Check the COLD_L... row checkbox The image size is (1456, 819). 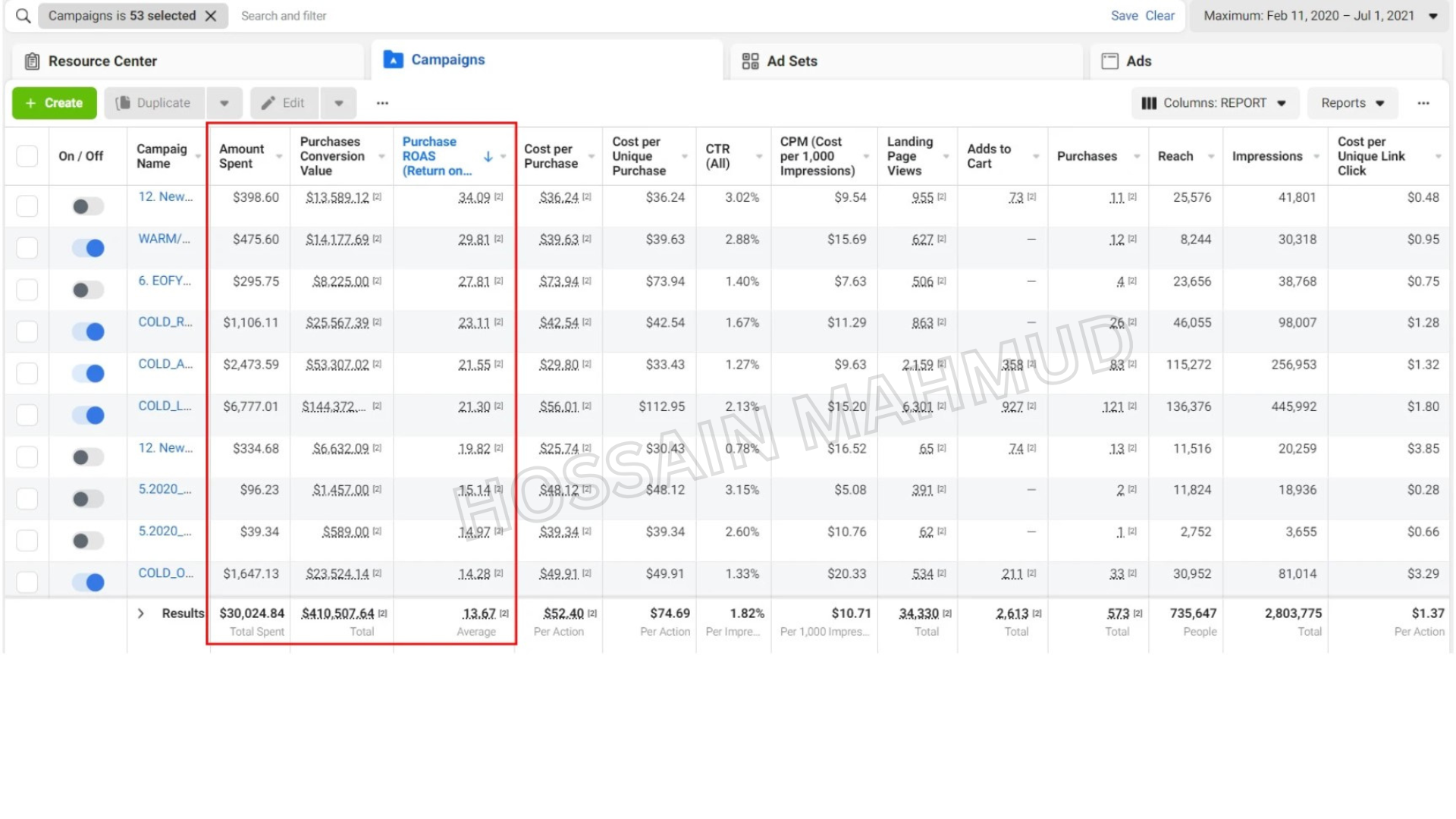[27, 415]
